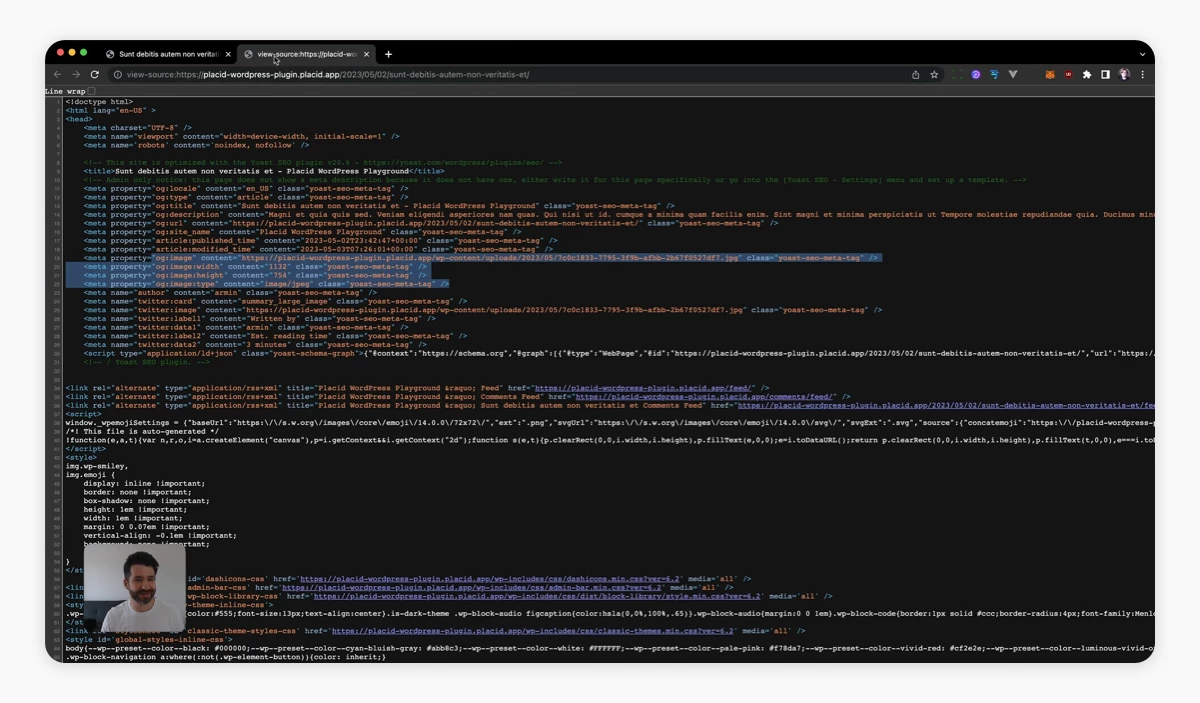Open the blue layered extension icon
Screen dimensions: 1200x703
coord(994,75)
